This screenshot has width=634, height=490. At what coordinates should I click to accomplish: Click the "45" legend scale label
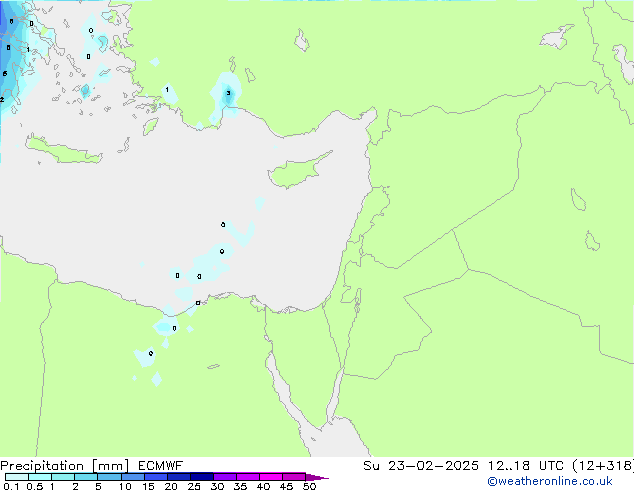coord(287,486)
